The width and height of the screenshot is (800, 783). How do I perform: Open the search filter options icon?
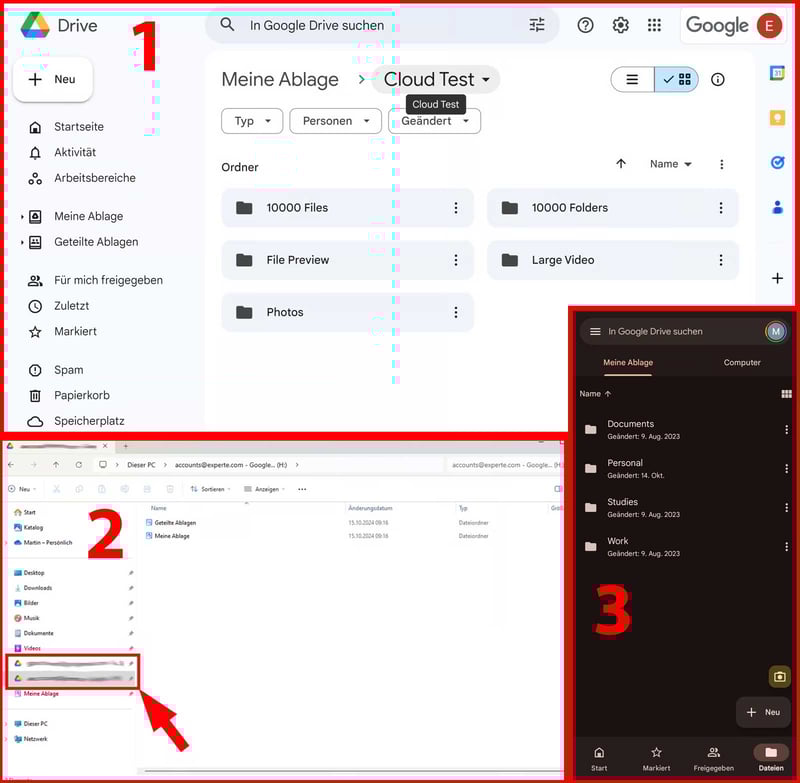pos(537,25)
